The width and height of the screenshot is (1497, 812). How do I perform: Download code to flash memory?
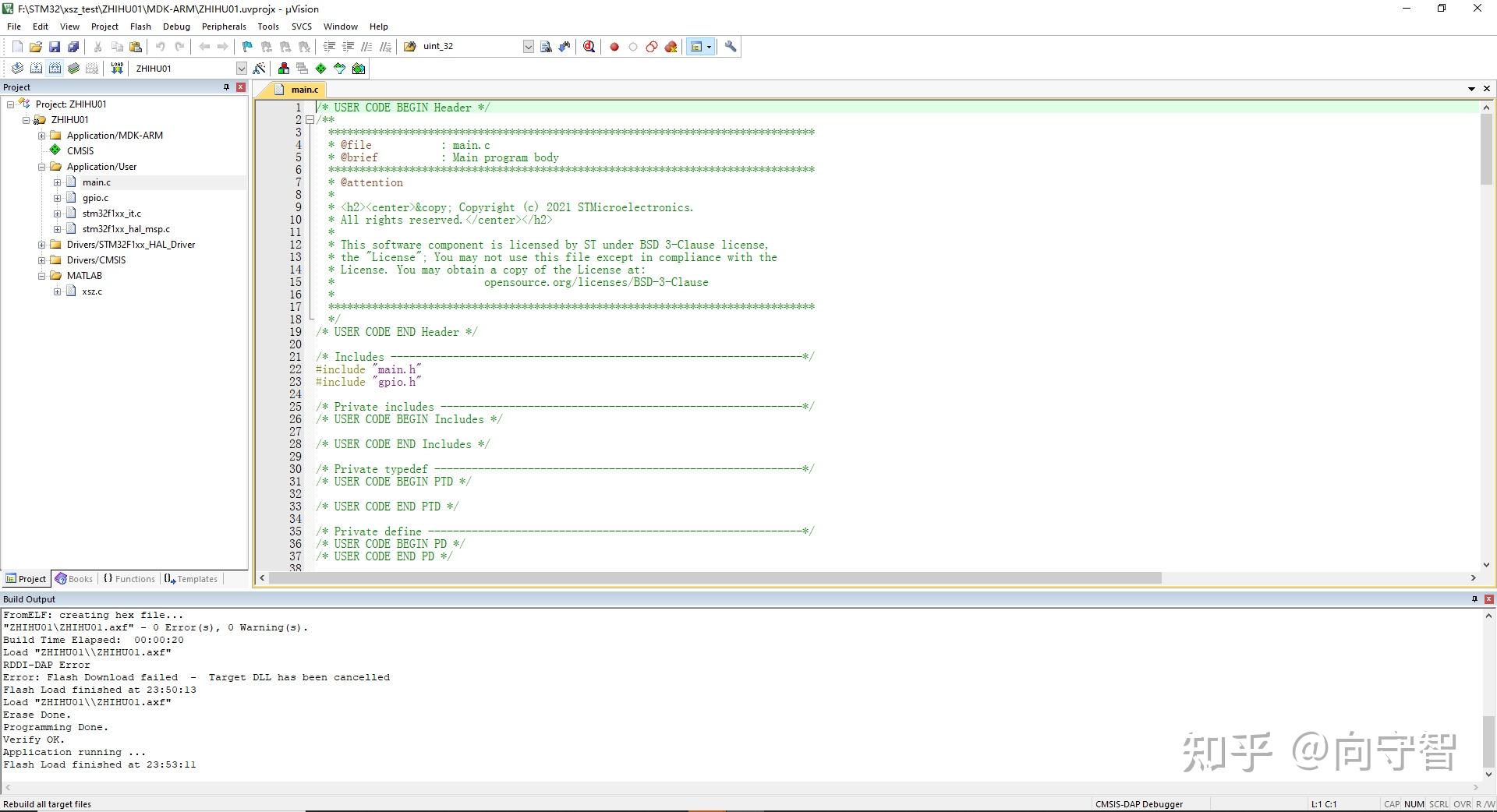[115, 68]
